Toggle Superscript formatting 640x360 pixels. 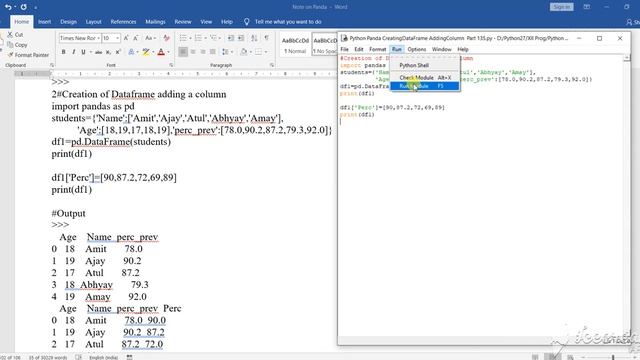point(118,52)
